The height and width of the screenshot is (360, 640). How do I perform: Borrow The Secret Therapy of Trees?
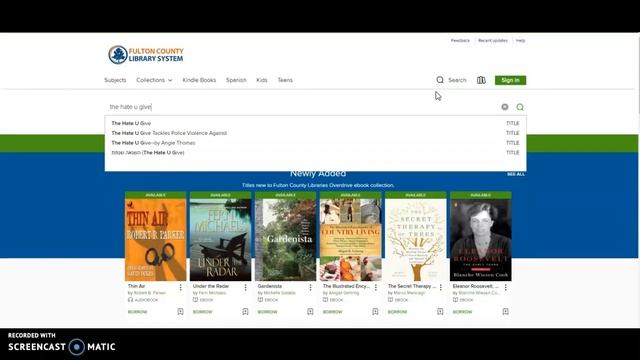click(x=397, y=312)
